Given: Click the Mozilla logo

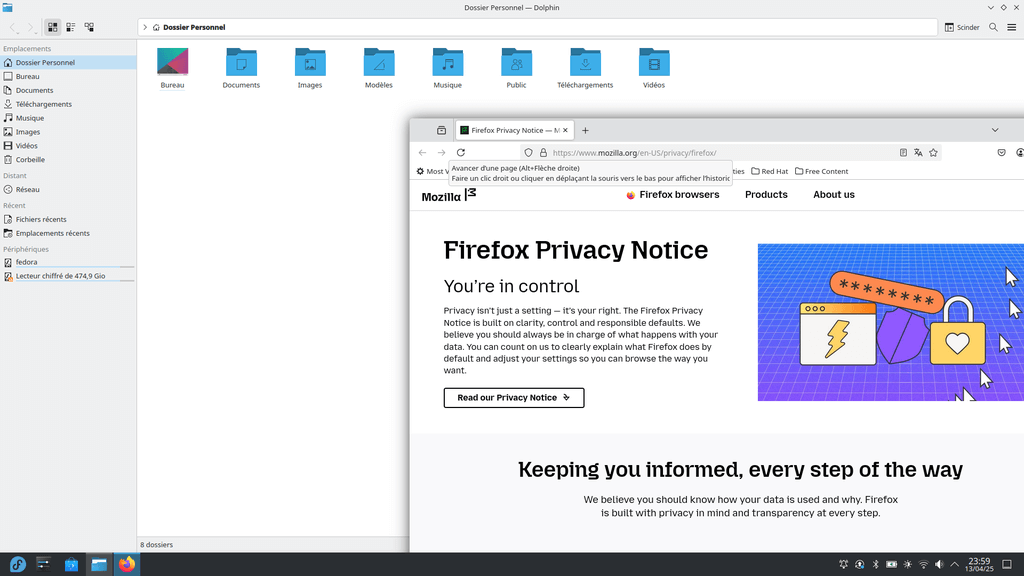Looking at the screenshot, I should [449, 195].
